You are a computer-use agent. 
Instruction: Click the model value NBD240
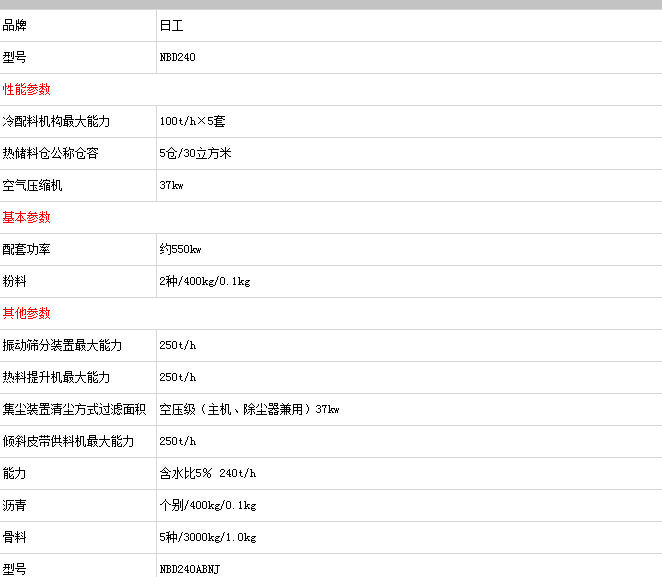[177, 58]
